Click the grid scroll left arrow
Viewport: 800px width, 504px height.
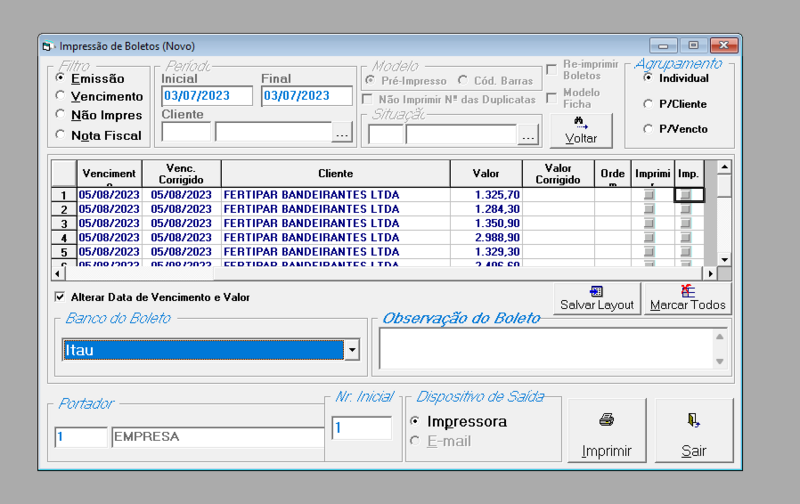pyautogui.click(x=58, y=274)
